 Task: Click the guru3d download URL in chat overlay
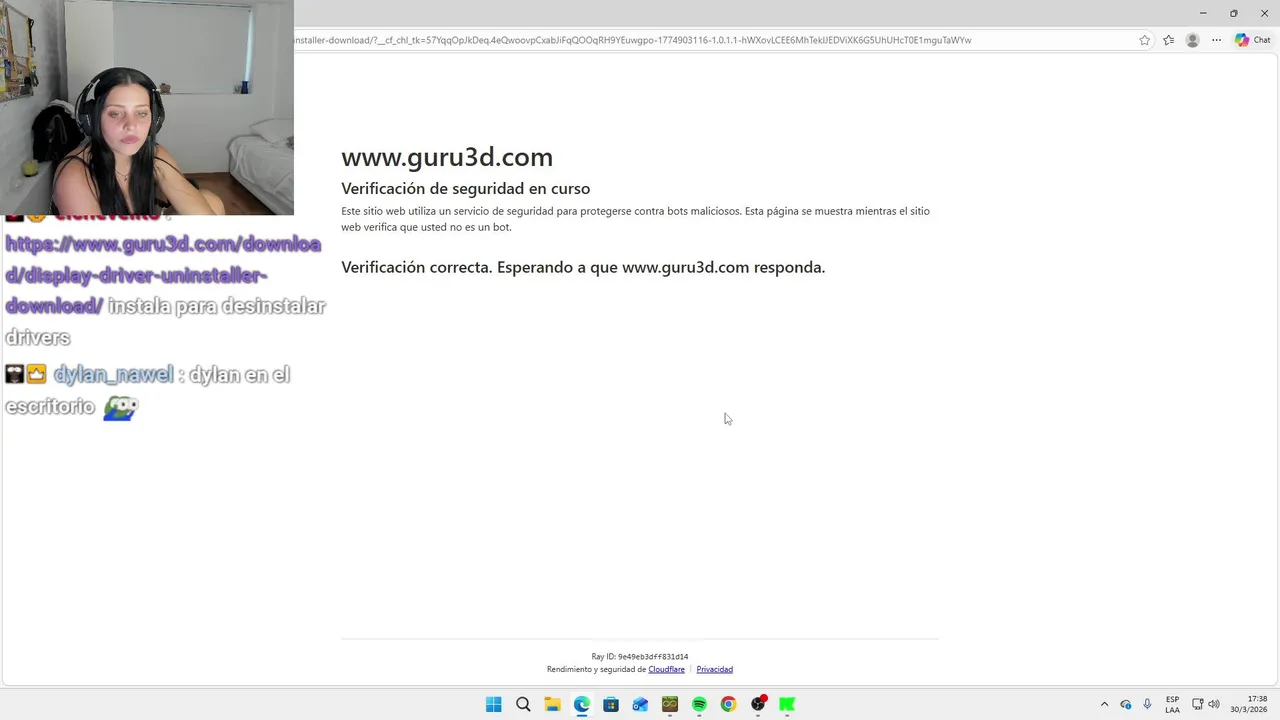(163, 275)
